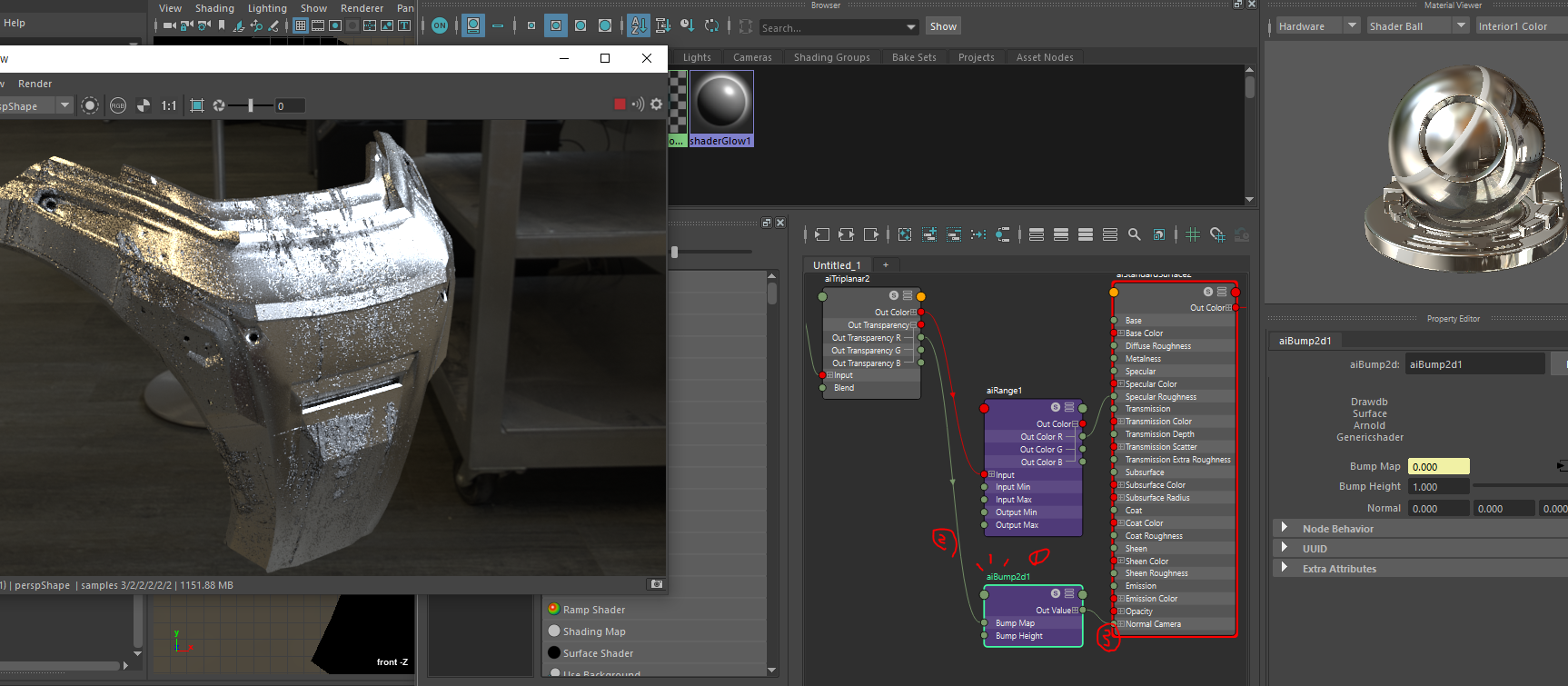Toggle the film gate icon in viewport toolbar

(318, 25)
